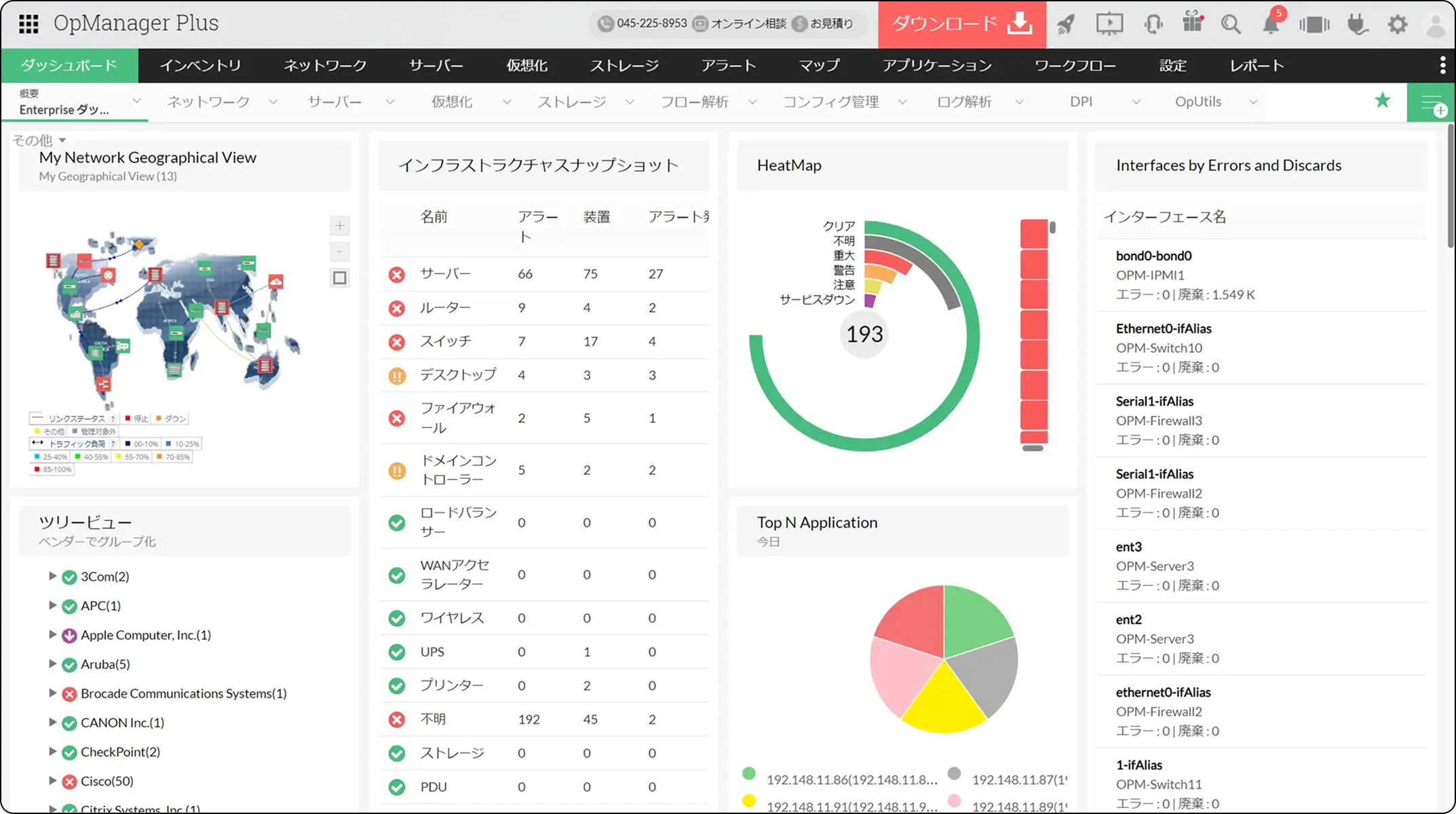
Task: Click the rocket quick-start icon
Action: (x=1066, y=24)
